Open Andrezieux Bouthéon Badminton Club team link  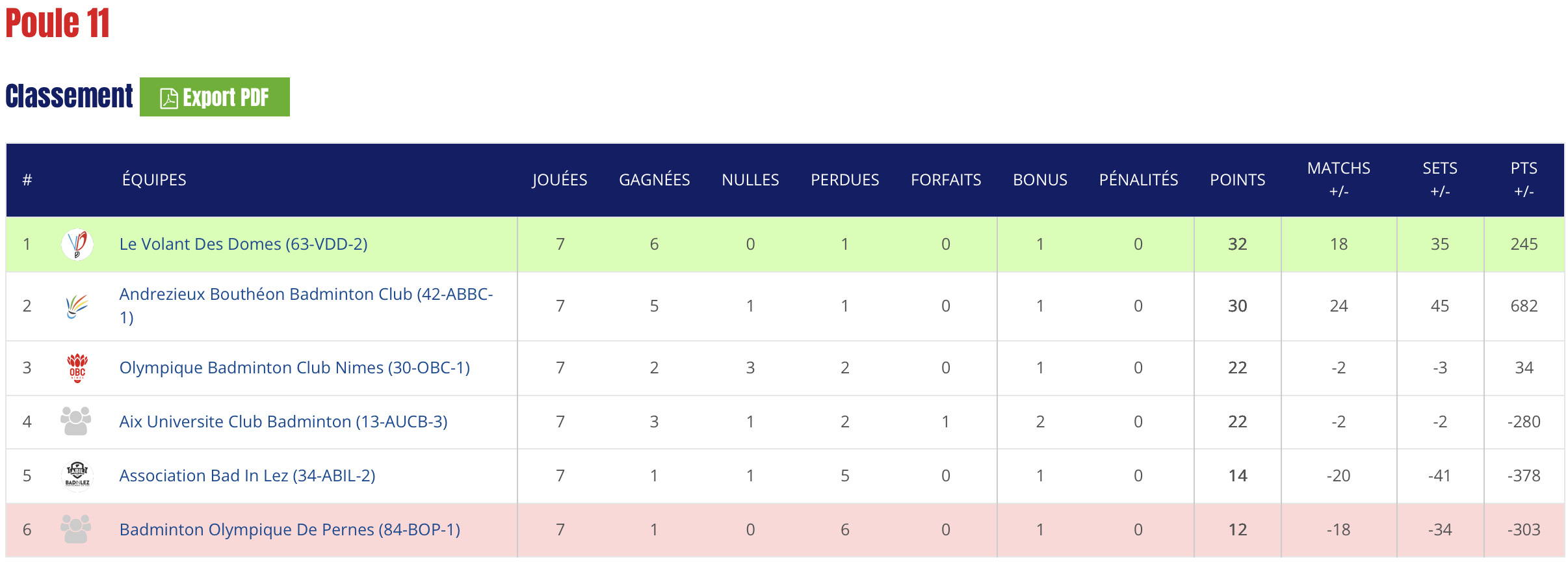click(x=306, y=295)
